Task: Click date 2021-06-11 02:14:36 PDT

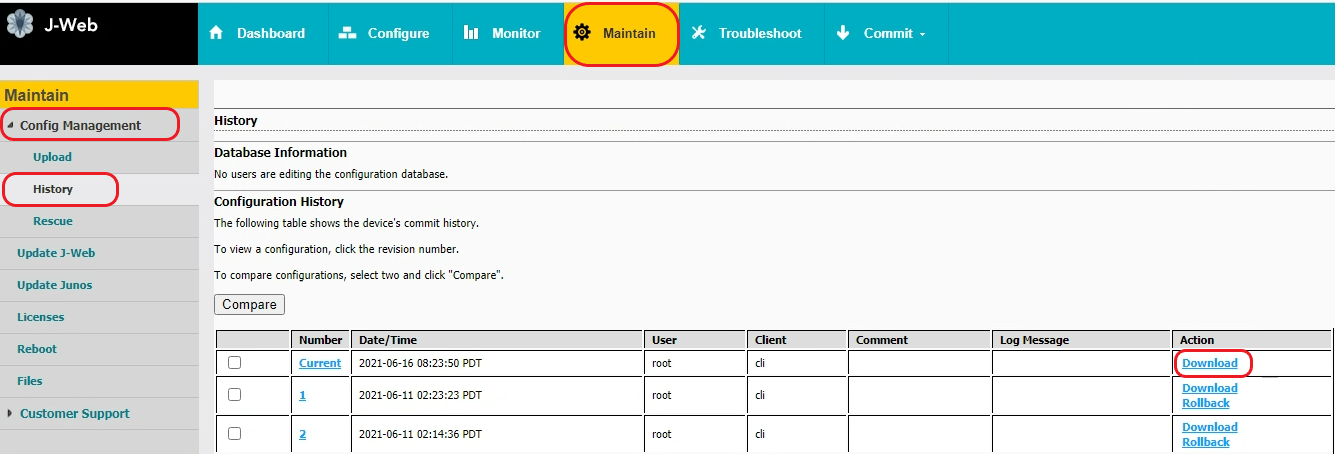Action: 420,434
